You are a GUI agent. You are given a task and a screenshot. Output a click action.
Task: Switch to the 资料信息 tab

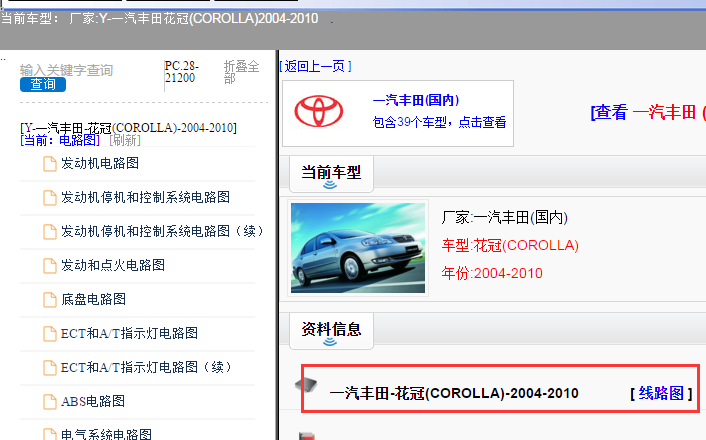[331, 330]
